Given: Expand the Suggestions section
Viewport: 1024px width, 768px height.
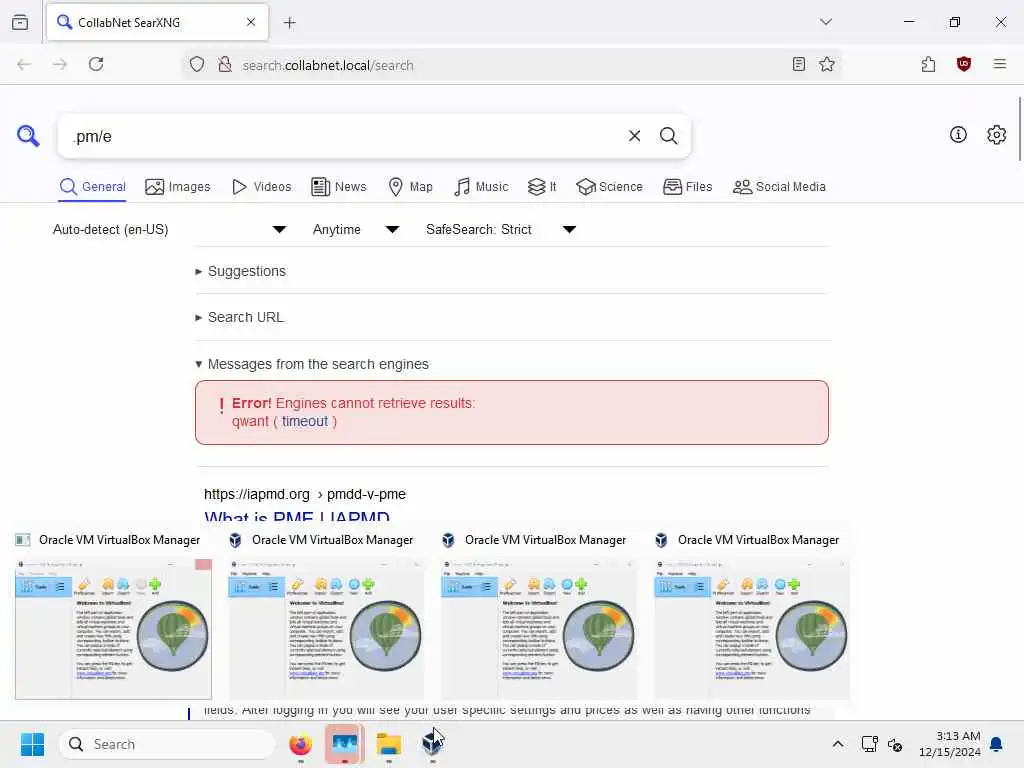Looking at the screenshot, I should point(240,271).
